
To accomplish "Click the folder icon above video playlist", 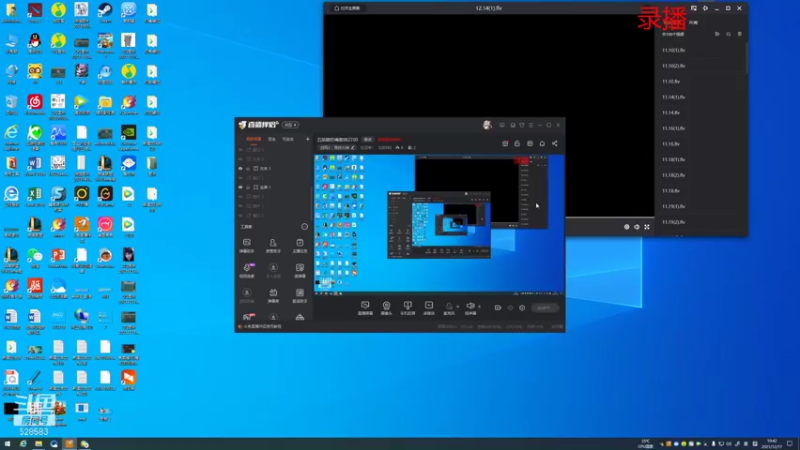I will click(x=717, y=34).
